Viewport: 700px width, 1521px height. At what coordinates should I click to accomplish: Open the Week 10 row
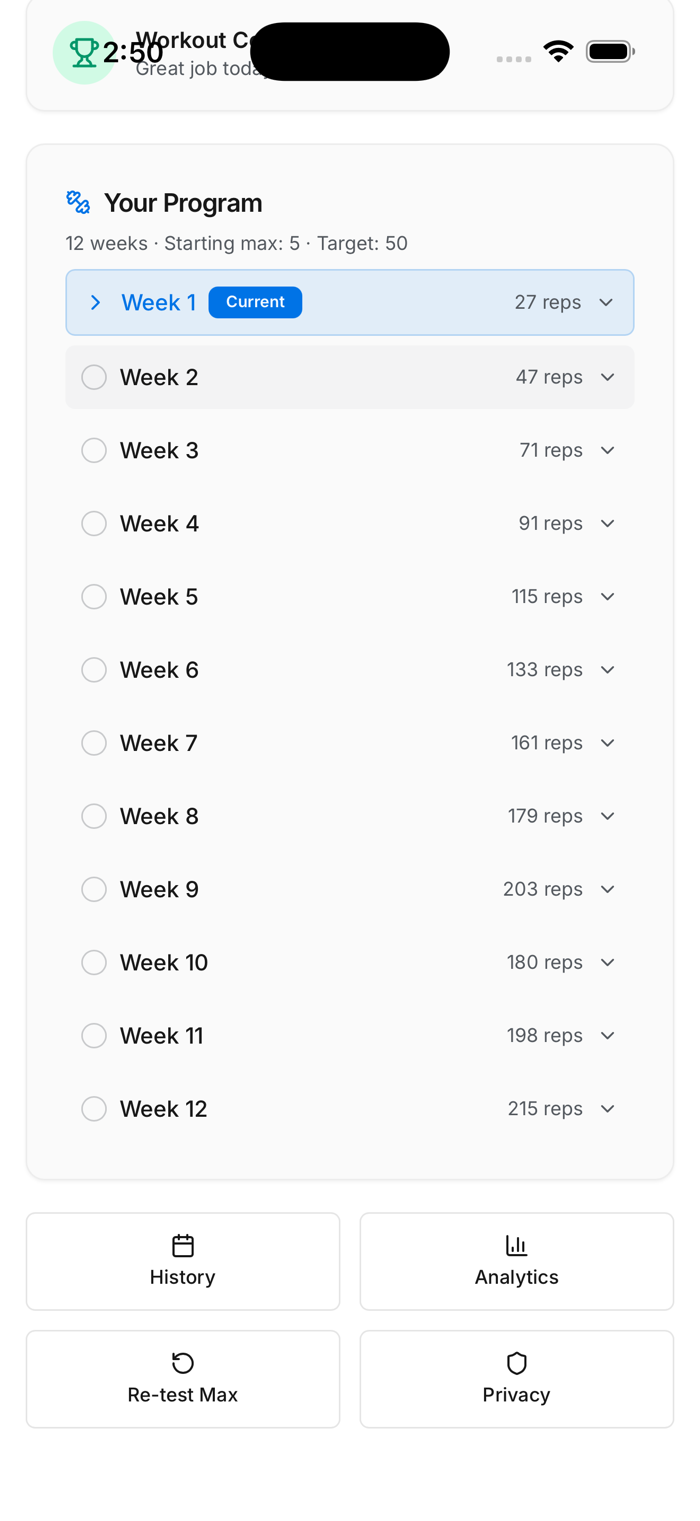coord(350,962)
